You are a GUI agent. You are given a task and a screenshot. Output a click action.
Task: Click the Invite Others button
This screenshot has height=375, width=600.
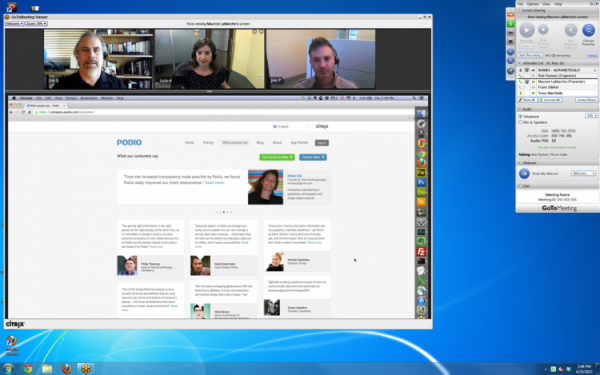coord(586,100)
